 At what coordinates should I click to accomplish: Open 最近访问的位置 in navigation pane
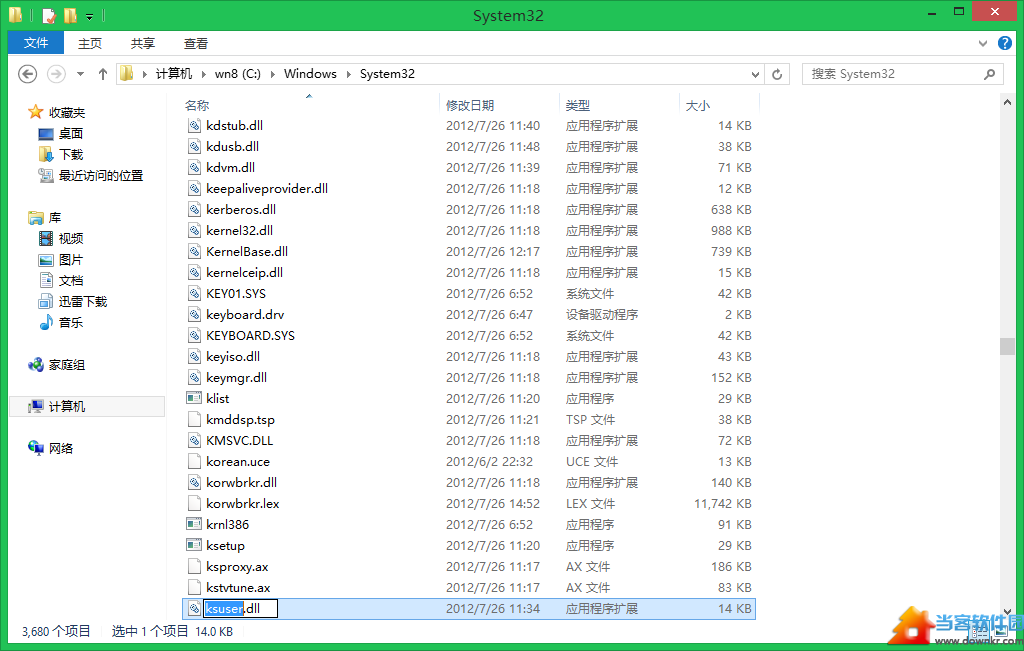coord(101,175)
